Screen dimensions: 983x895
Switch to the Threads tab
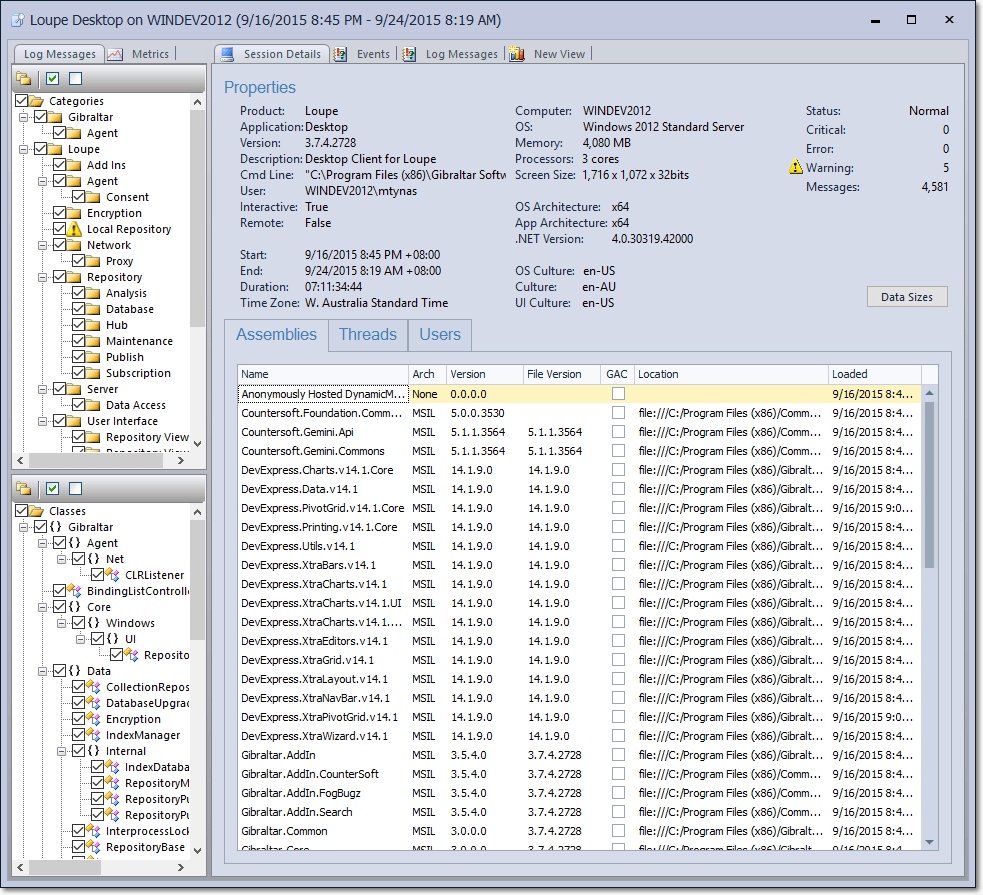click(368, 335)
